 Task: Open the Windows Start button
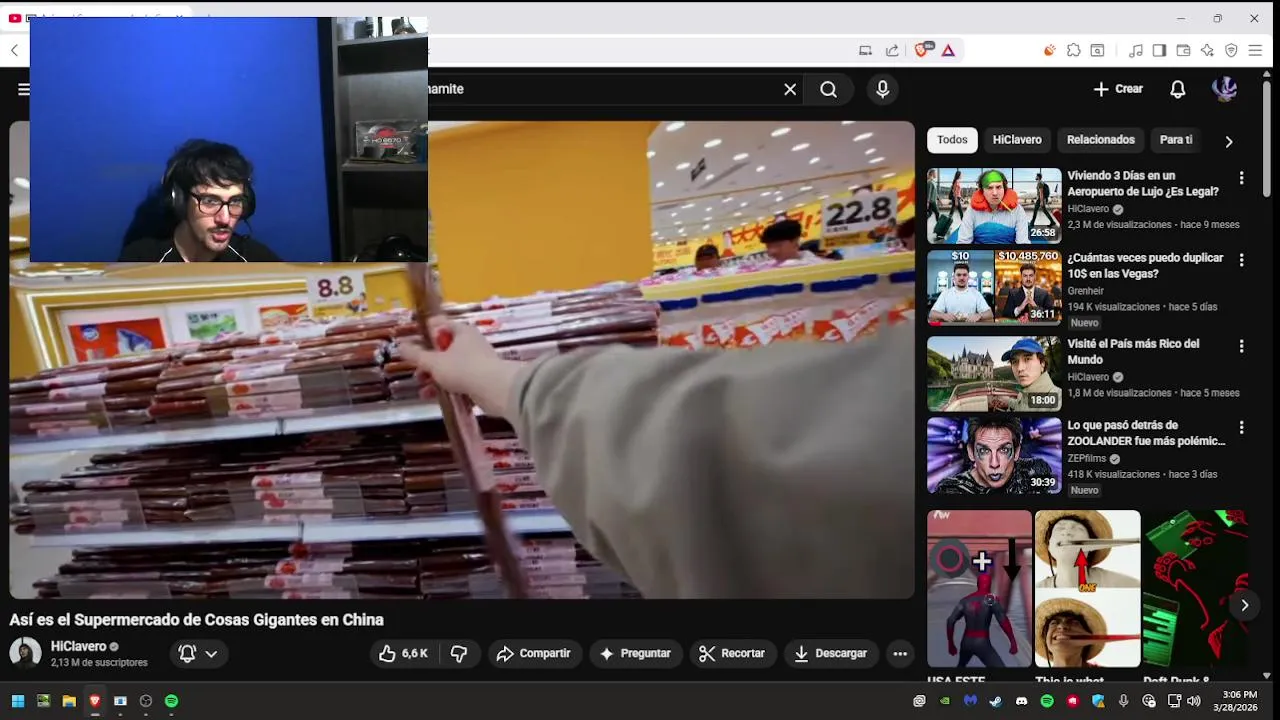tap(17, 701)
